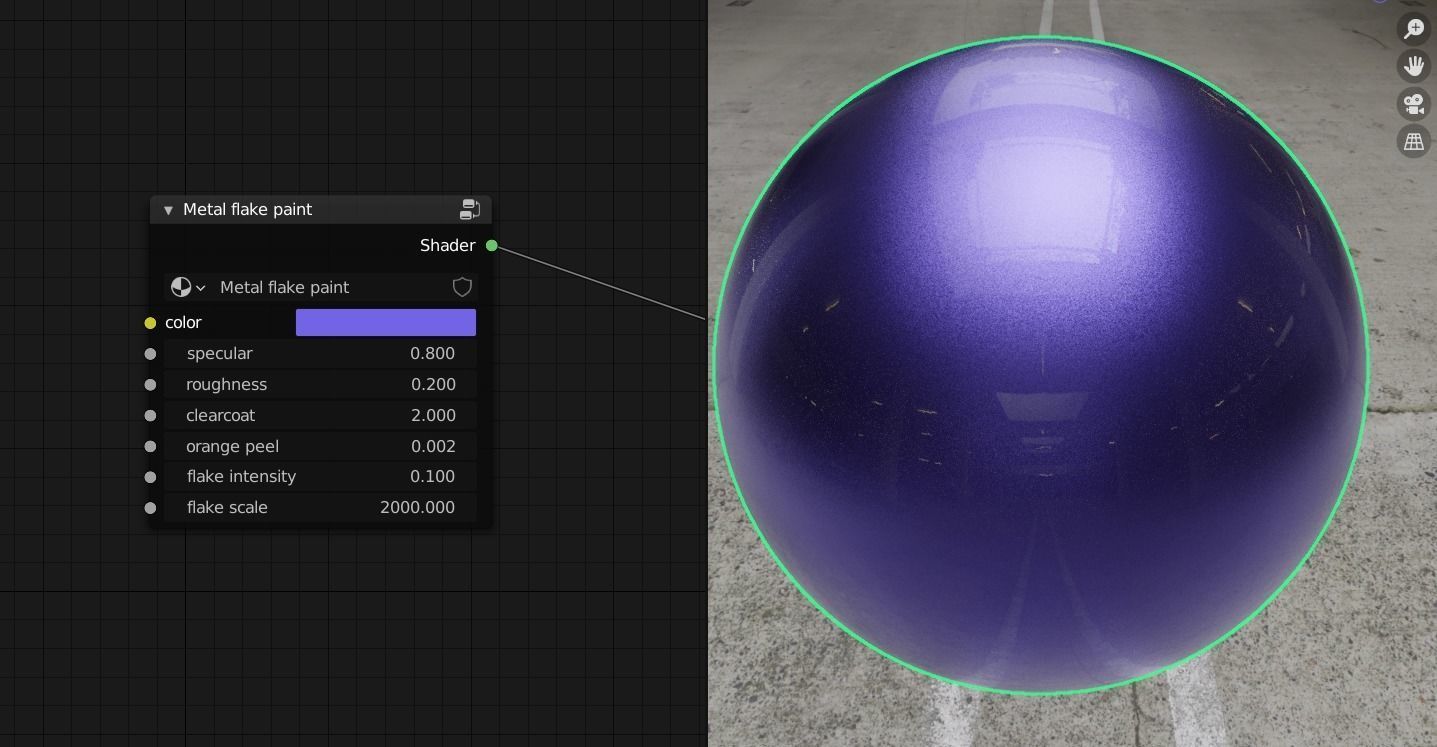Open the material browser sphere icon
1437x747 pixels.
click(180, 287)
